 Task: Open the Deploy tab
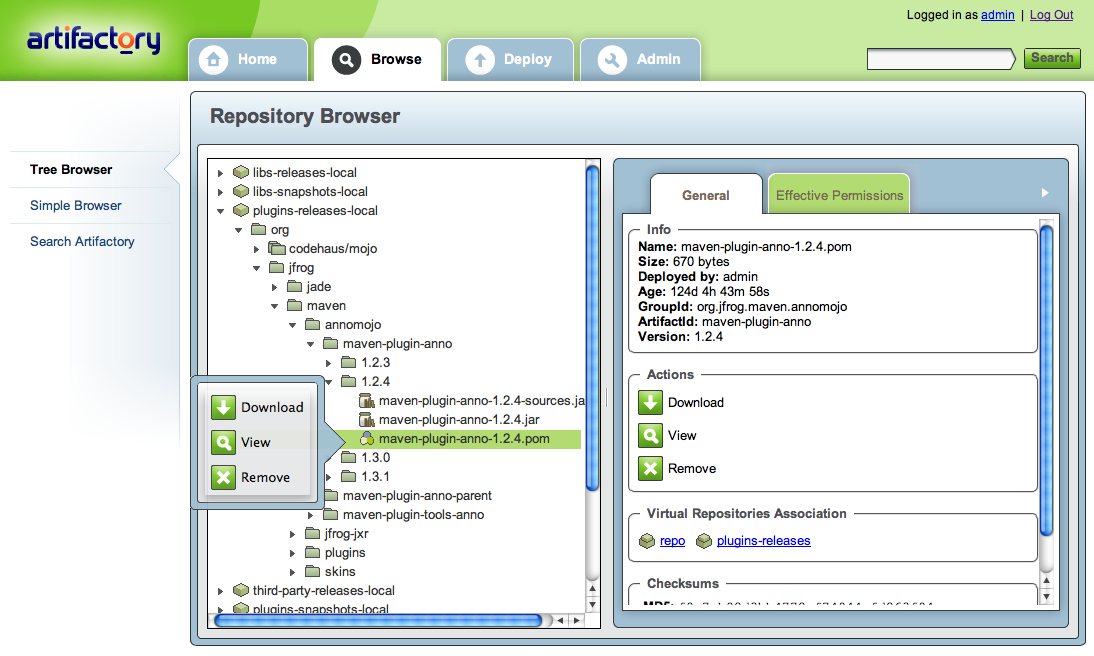(510, 59)
